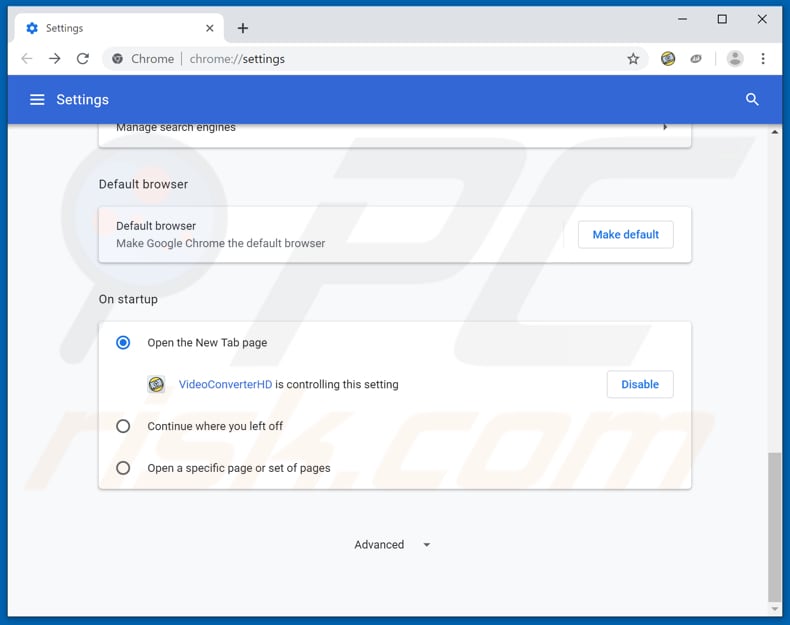Open the VideoConverterHD extension toolbar icon
The image size is (790, 625).
[x=668, y=59]
